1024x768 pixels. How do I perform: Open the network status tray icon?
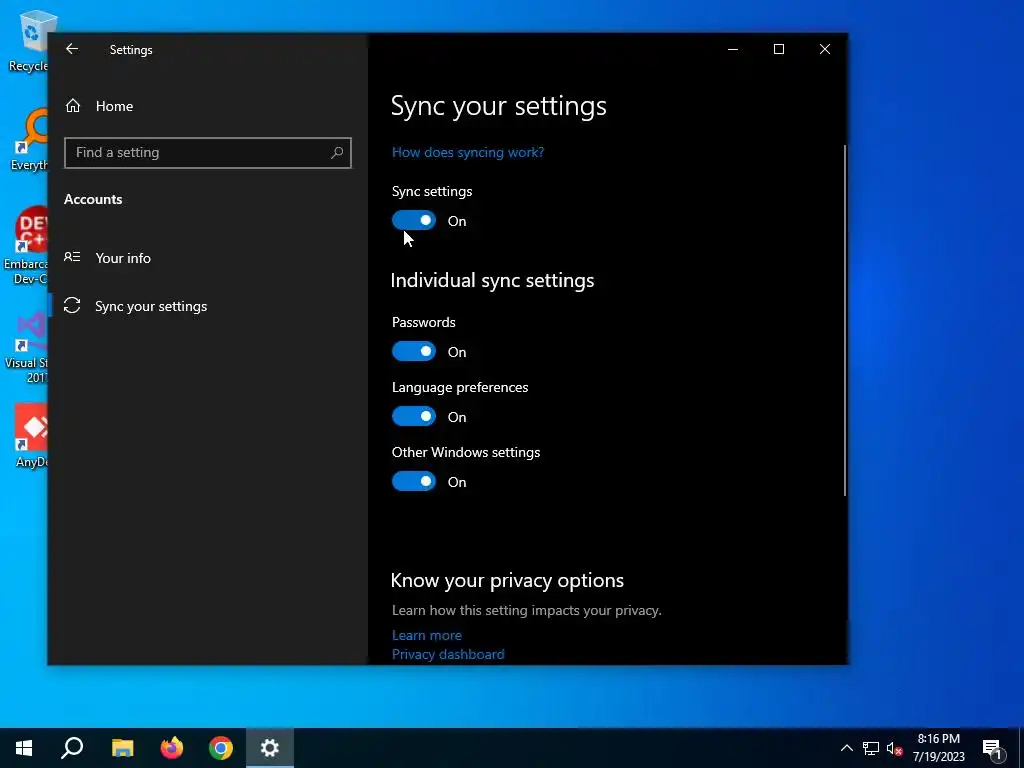click(x=871, y=748)
